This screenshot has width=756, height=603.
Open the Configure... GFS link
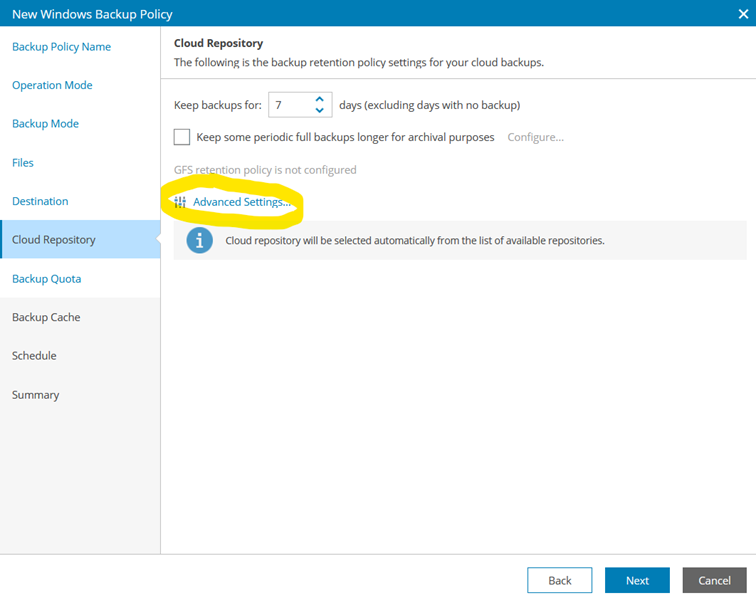coord(535,137)
